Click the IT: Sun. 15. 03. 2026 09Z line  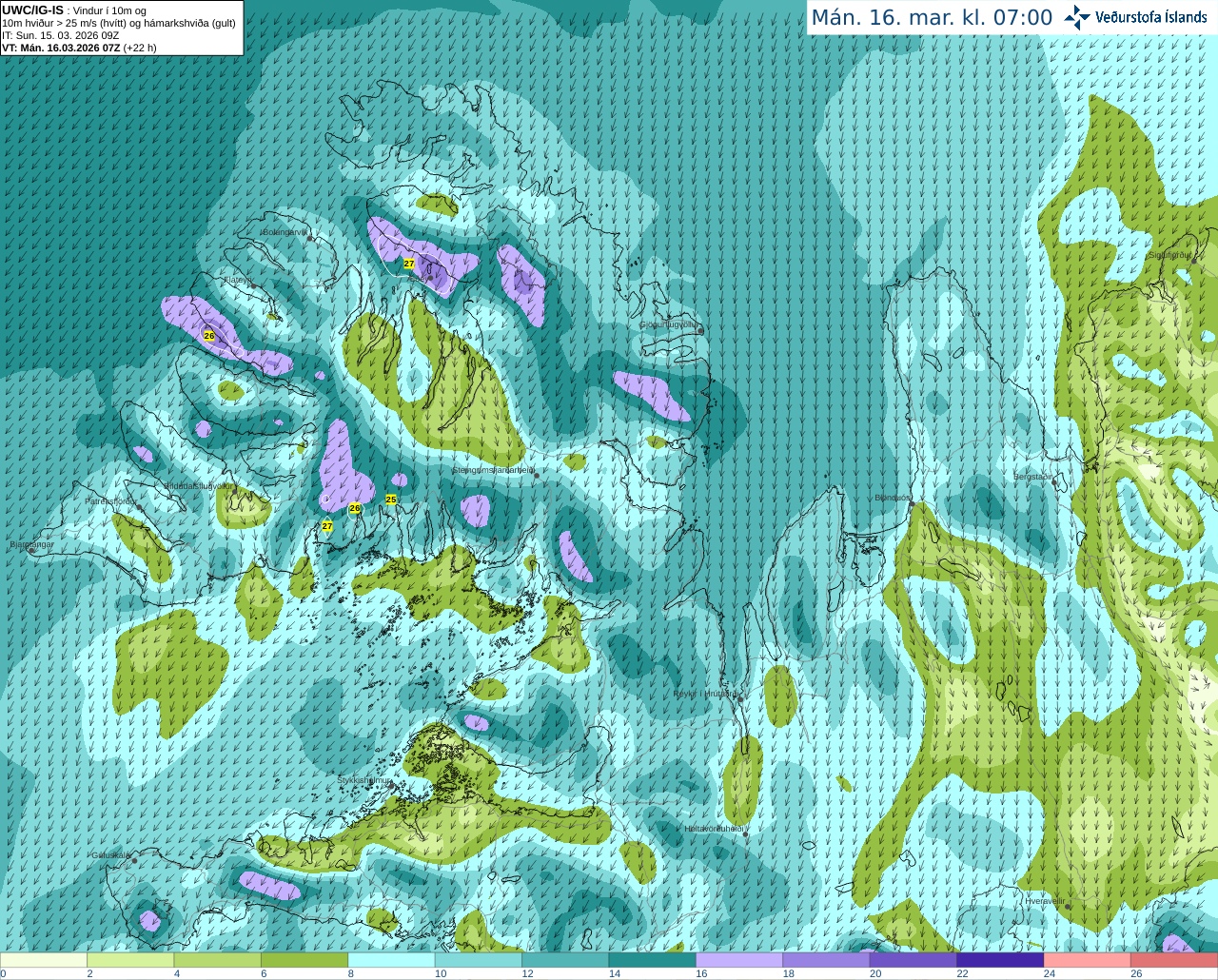pos(61,35)
